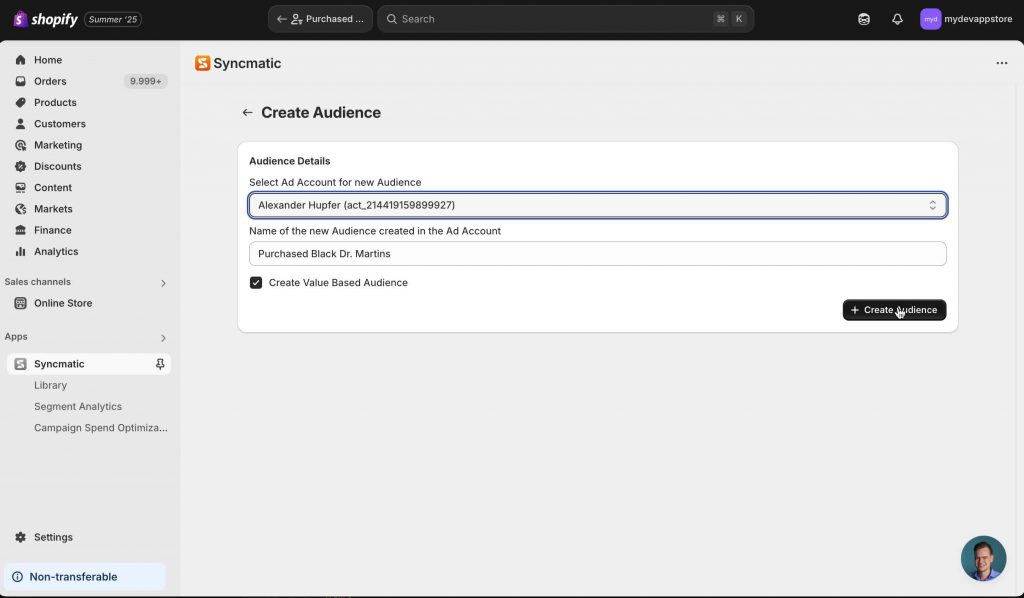1024x598 pixels.
Task: Click the Customers person icon
Action: (20, 123)
